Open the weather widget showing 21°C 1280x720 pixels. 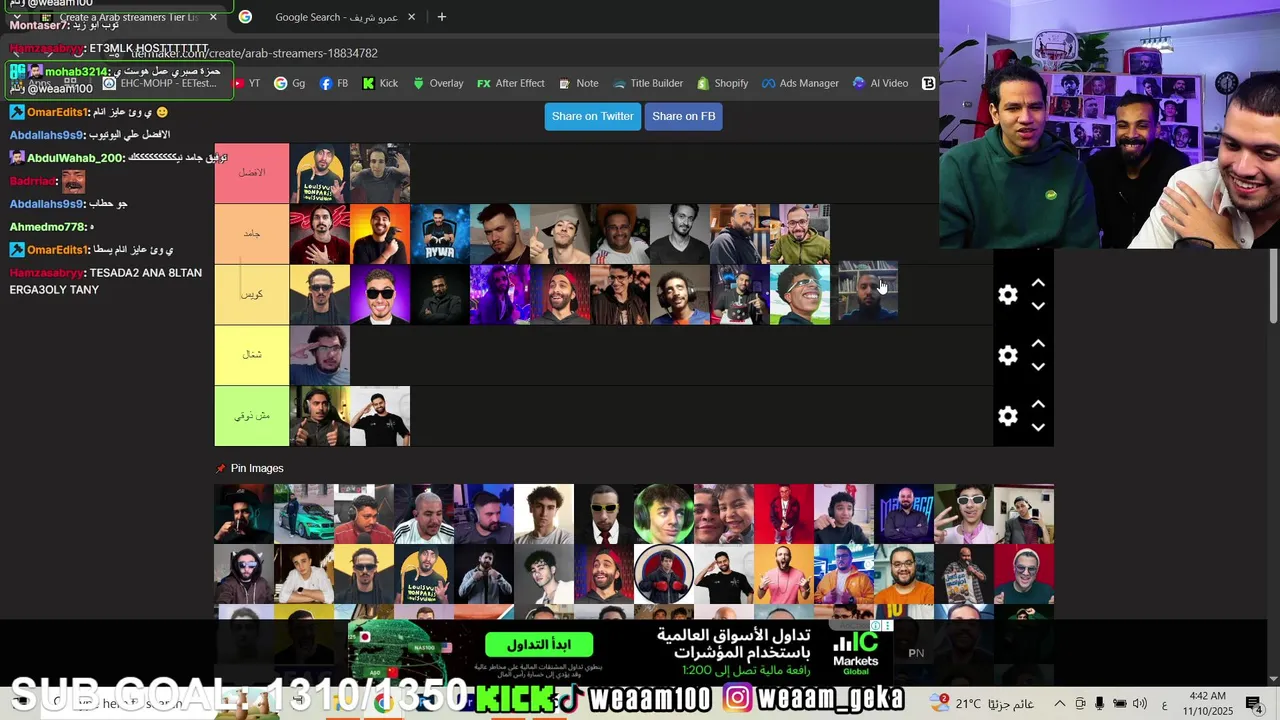coord(983,704)
